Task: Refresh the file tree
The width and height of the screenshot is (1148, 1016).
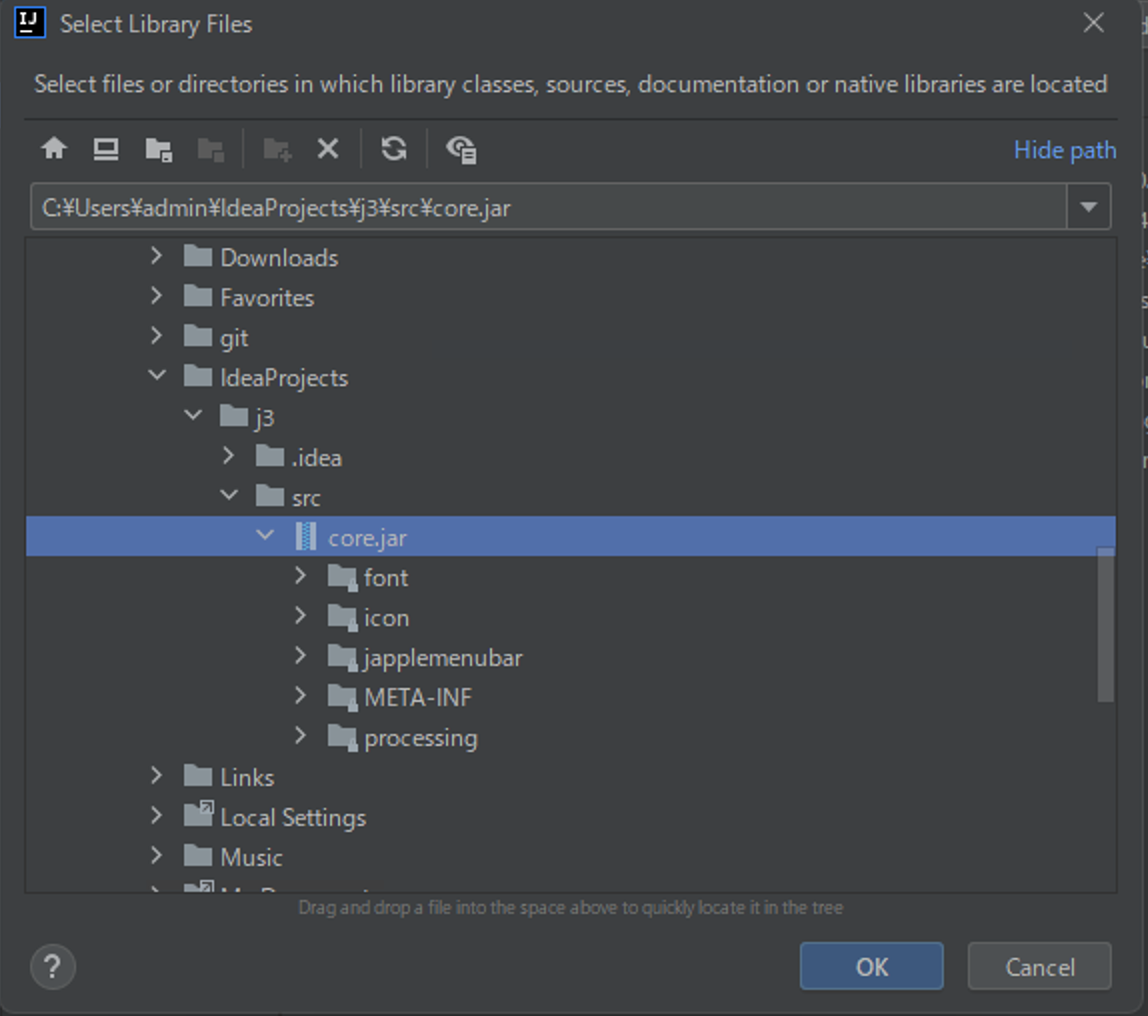Action: pos(394,149)
